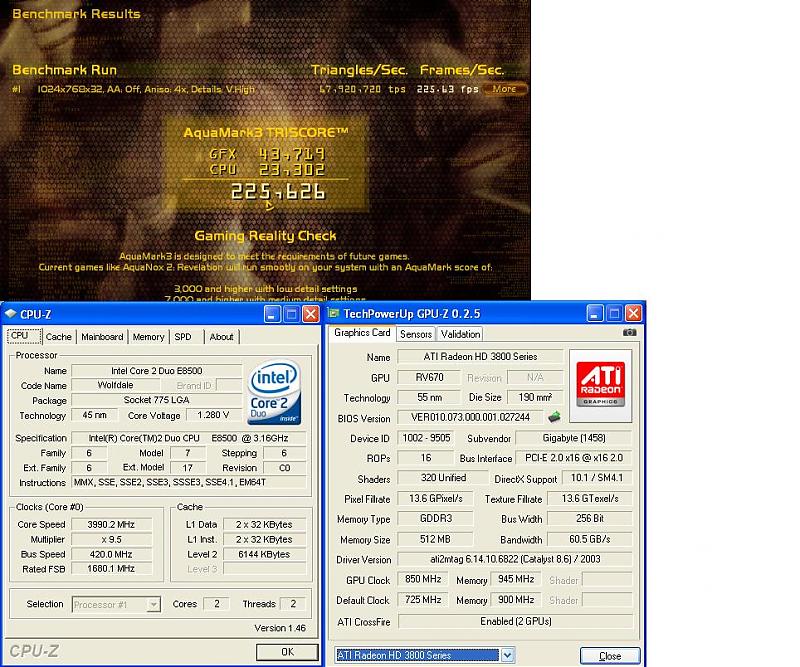The width and height of the screenshot is (800, 667).
Task: Click the CPU score 23,302
Action: [x=292, y=169]
